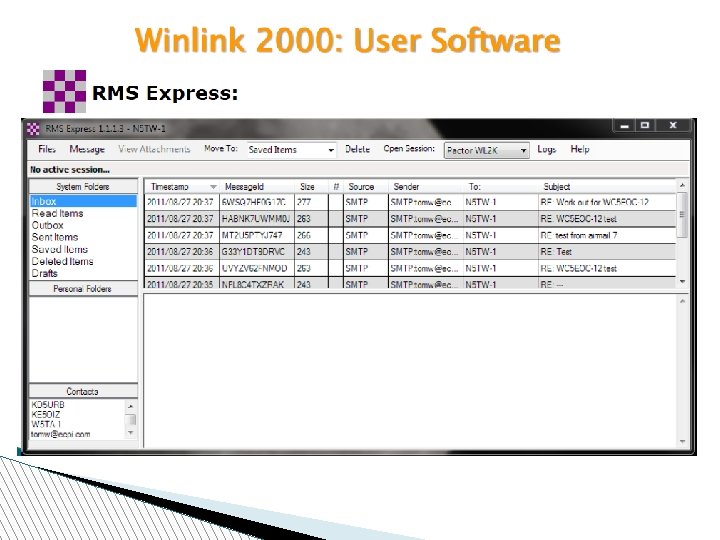Click the Timestamp column sort arrow
720x540 pixels.
pyautogui.click(x=213, y=187)
